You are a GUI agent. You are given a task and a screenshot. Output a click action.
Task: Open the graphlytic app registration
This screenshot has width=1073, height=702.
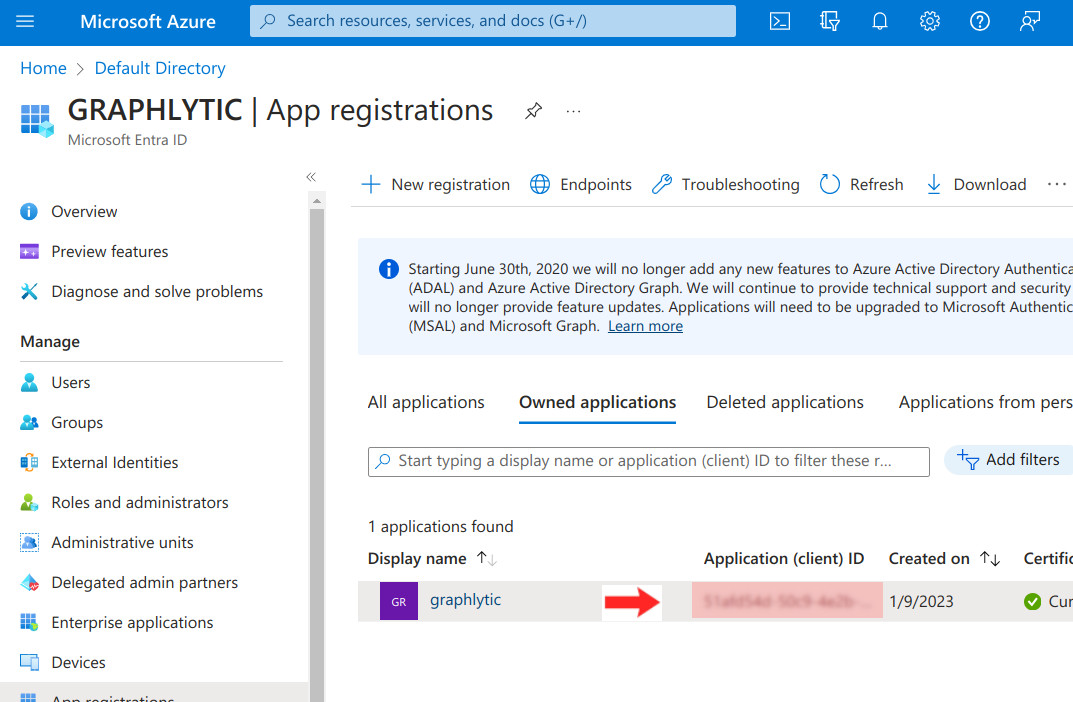(x=465, y=600)
